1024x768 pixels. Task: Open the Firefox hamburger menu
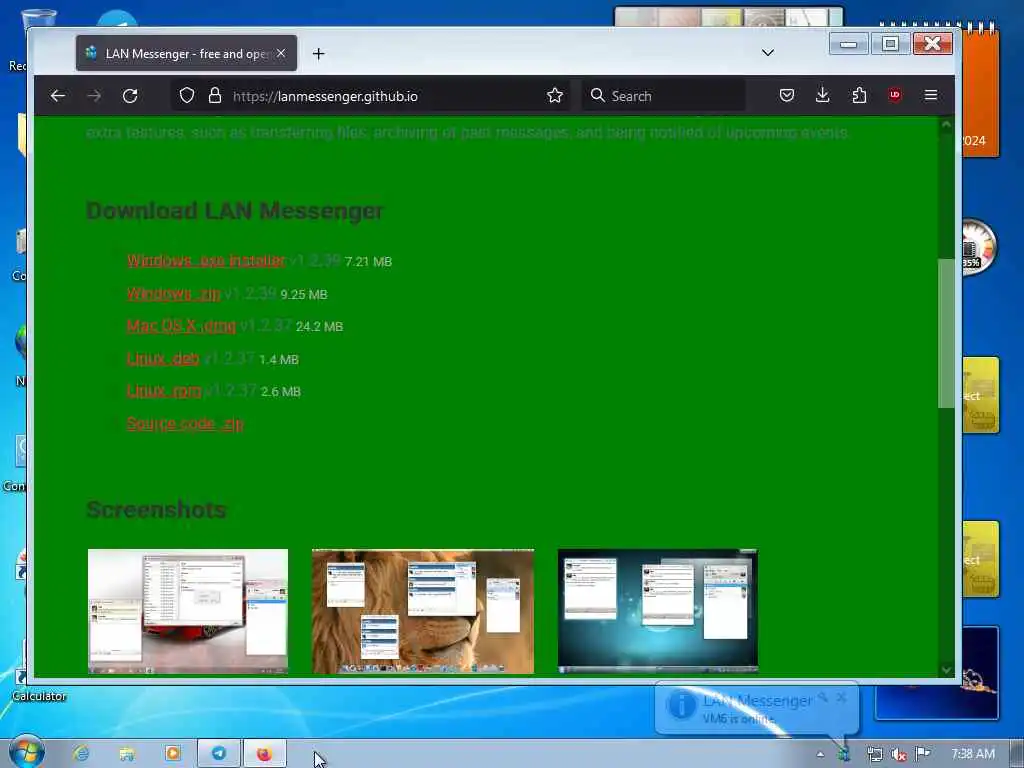coord(931,95)
